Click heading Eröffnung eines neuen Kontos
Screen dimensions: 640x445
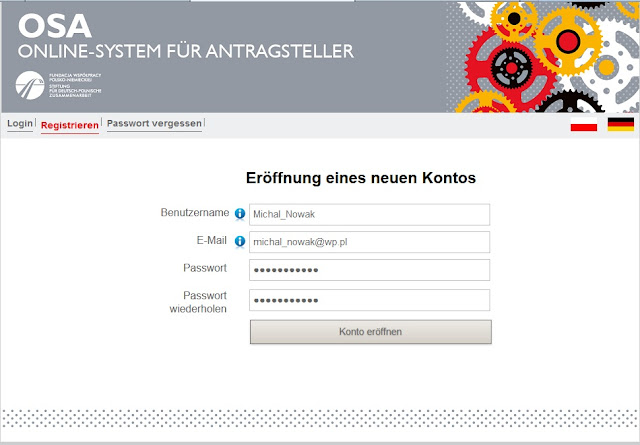(x=361, y=178)
